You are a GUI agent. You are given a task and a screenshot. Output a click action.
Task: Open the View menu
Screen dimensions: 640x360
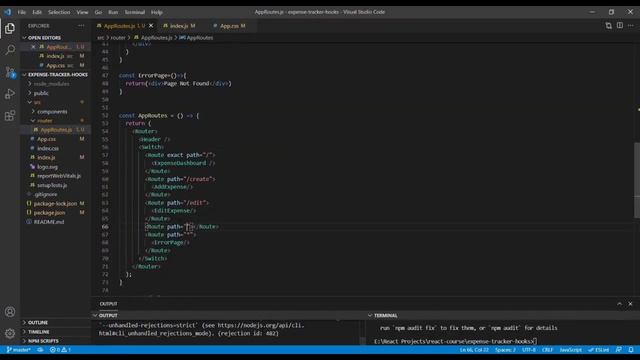click(x=82, y=12)
